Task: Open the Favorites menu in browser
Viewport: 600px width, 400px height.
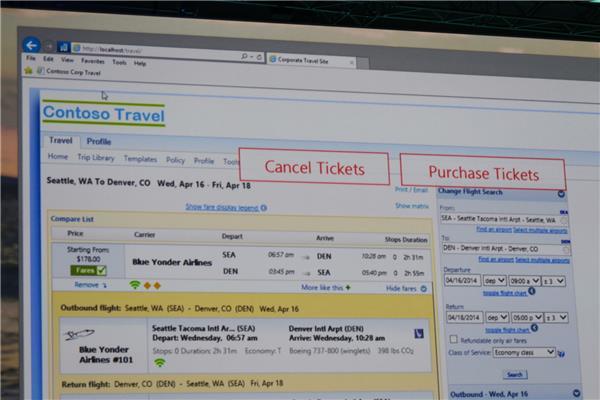Action: coord(92,61)
